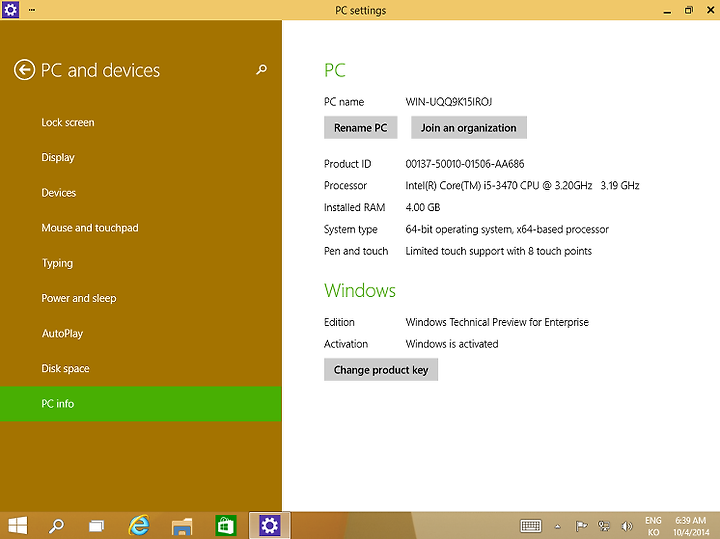Open the Windows Start button
Image resolution: width=720 pixels, height=539 pixels.
pyautogui.click(x=18, y=525)
